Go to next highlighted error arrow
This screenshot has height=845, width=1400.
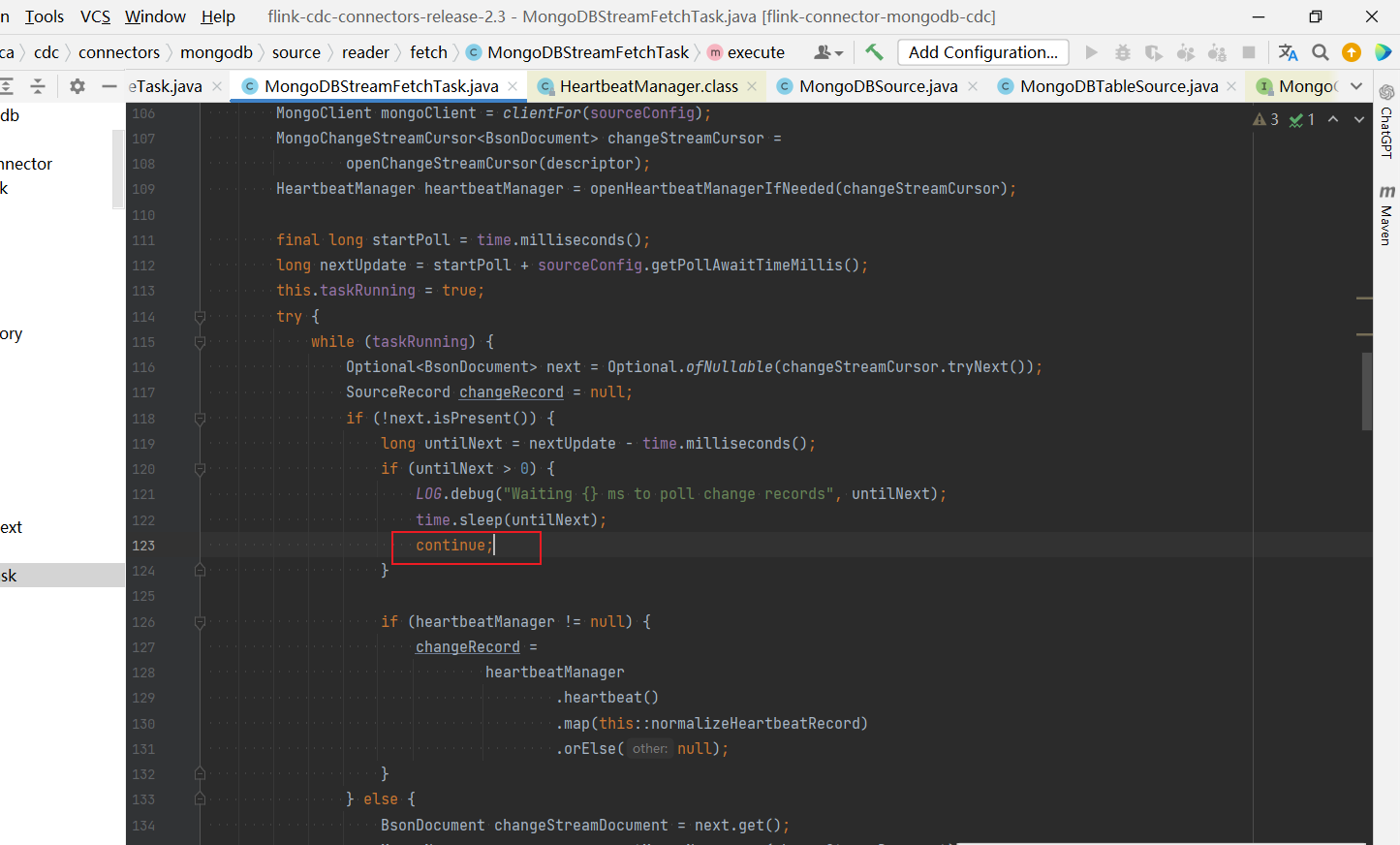1359,119
